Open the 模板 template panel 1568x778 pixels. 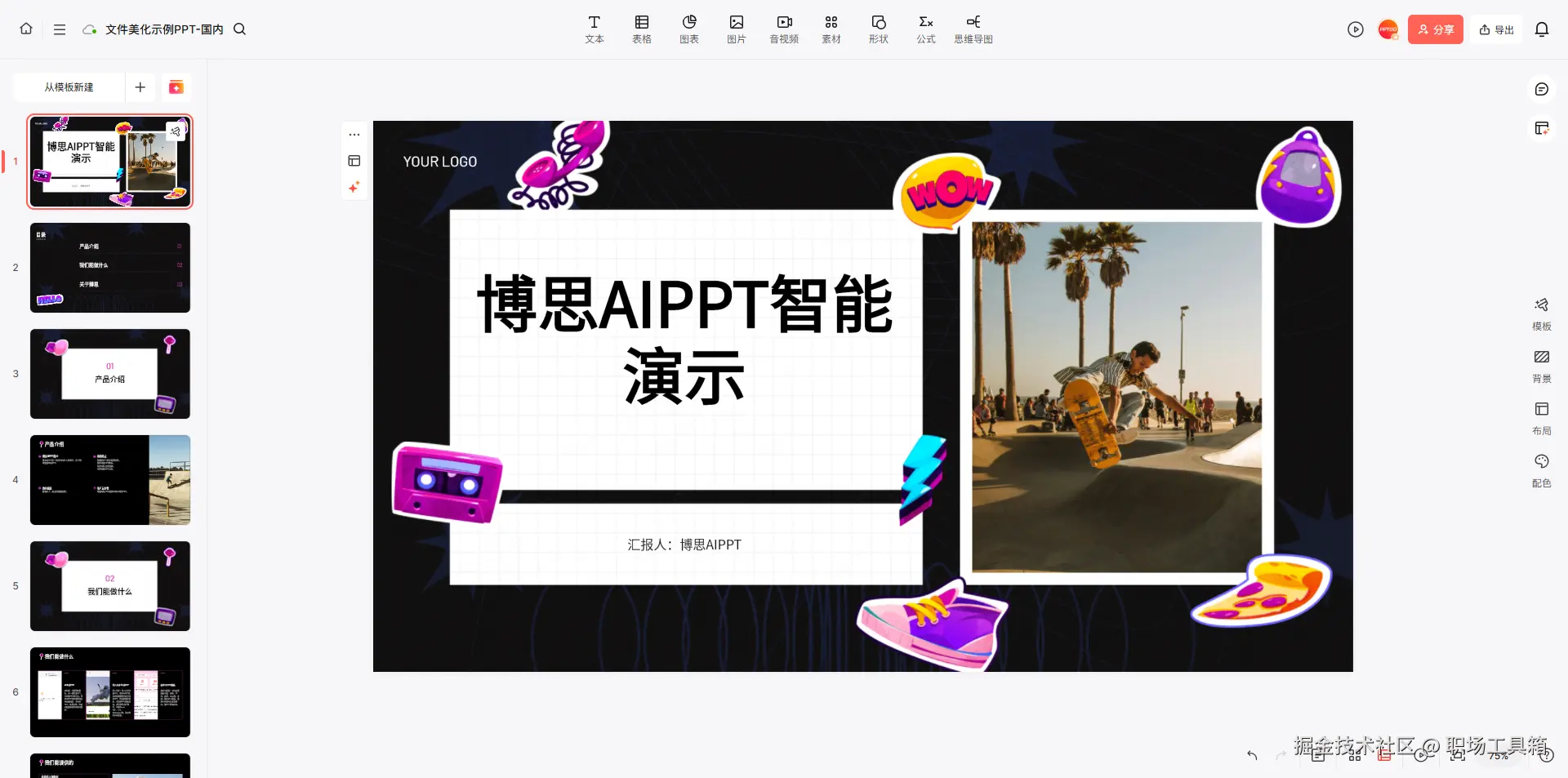(x=1542, y=314)
